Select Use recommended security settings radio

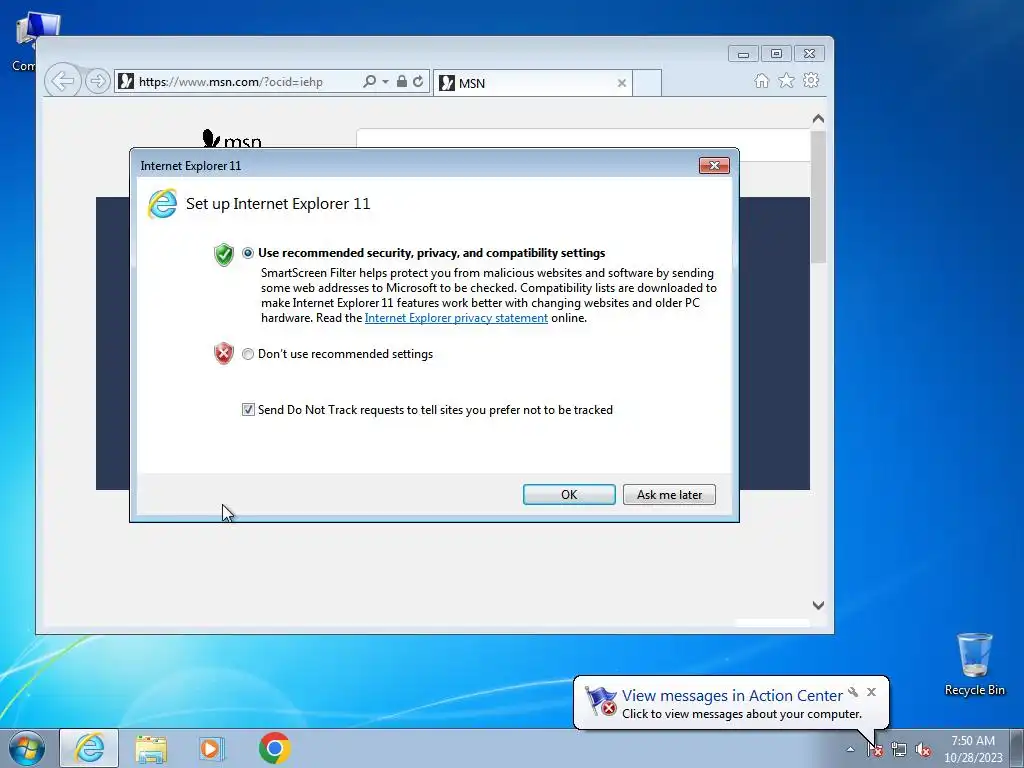click(248, 253)
